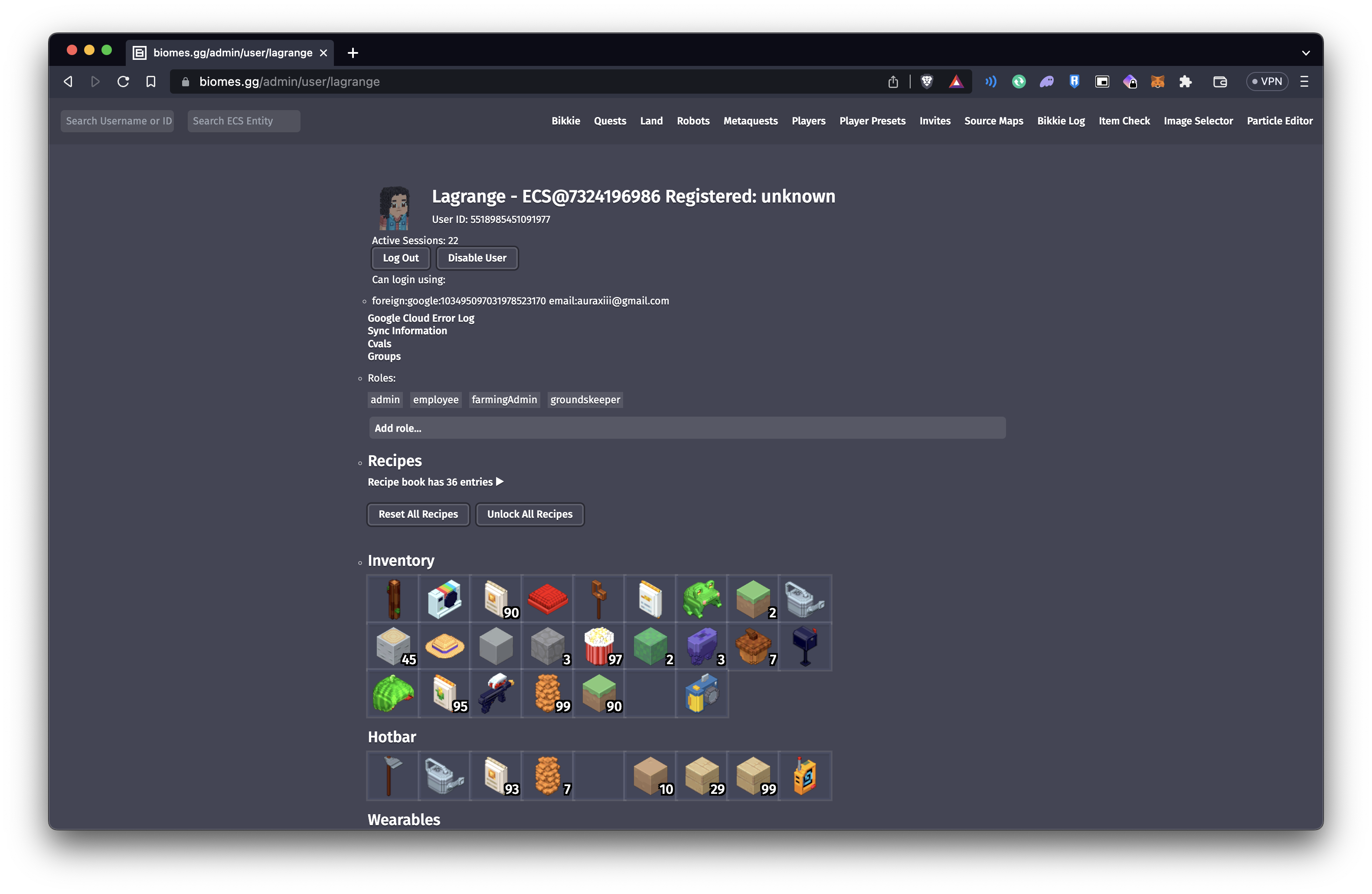Click the farmingAdmin role tag
The width and height of the screenshot is (1372, 894).
click(504, 399)
